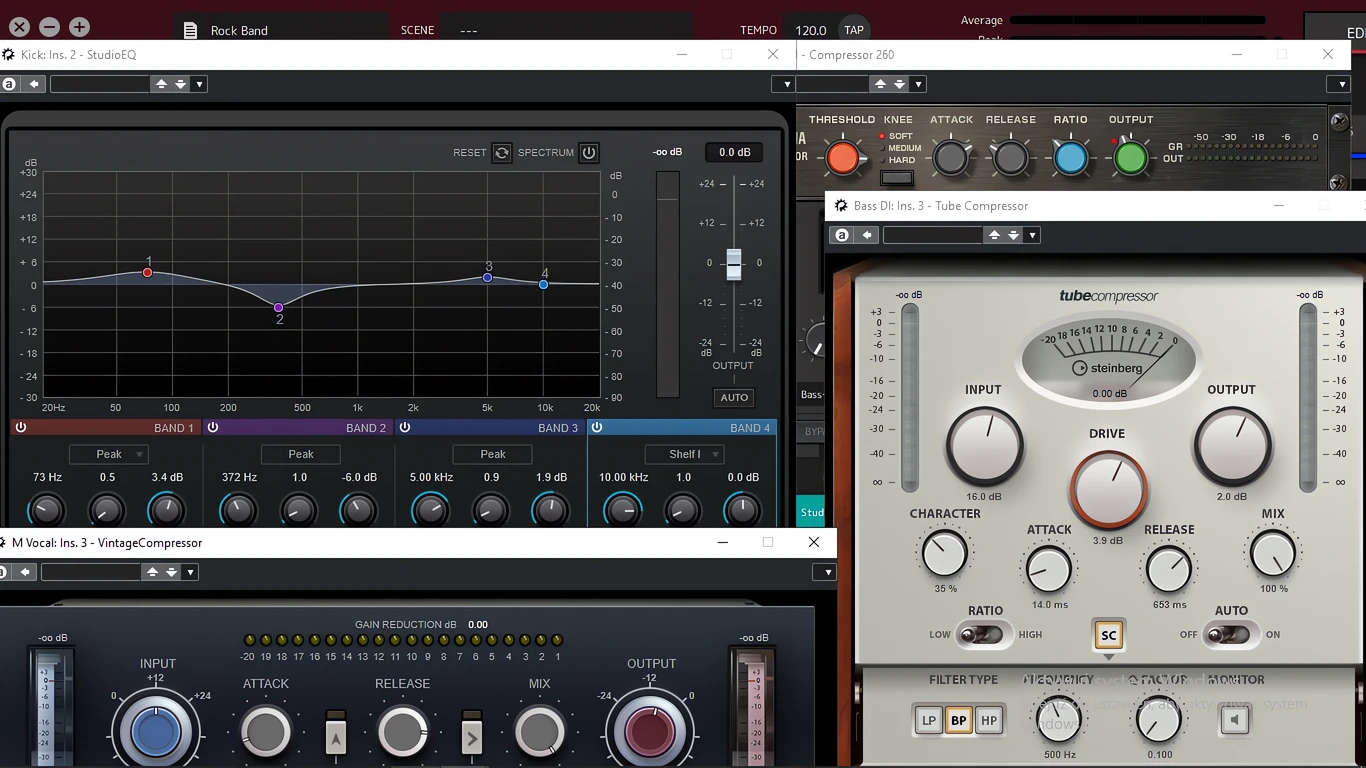Toggle Band 4 power in StudioEQ
The height and width of the screenshot is (768, 1366).
tap(596, 427)
